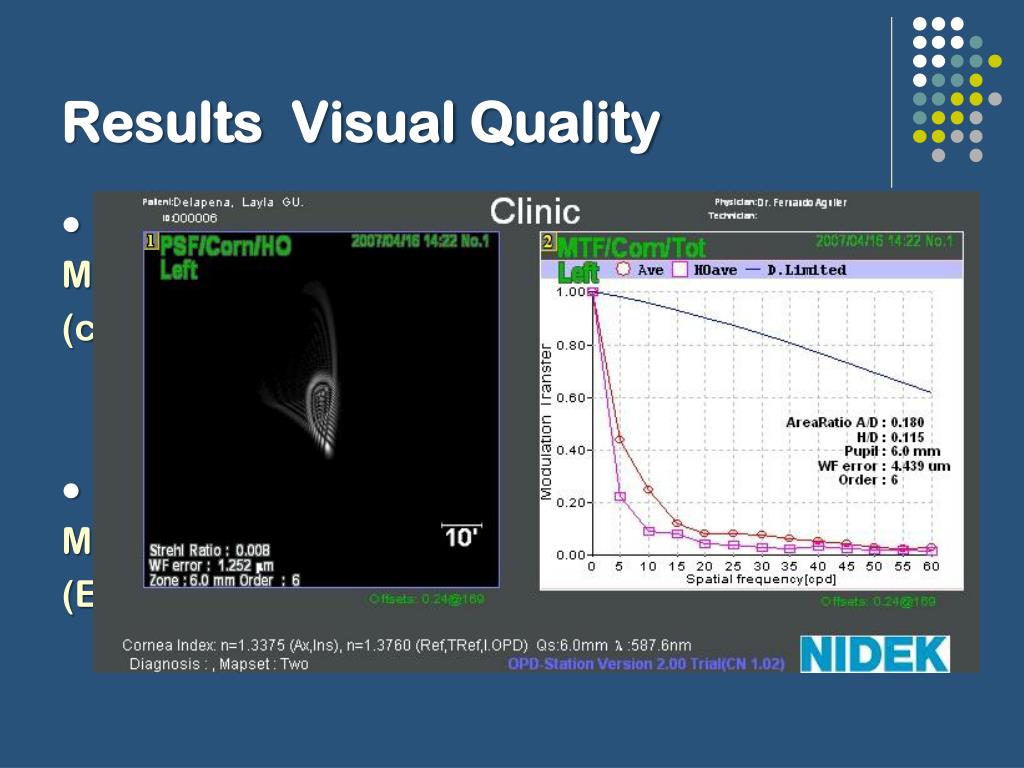Click the 'Spatial frequency[cpd]' axis label
This screenshot has width=1024, height=768.
pyautogui.click(x=761, y=579)
